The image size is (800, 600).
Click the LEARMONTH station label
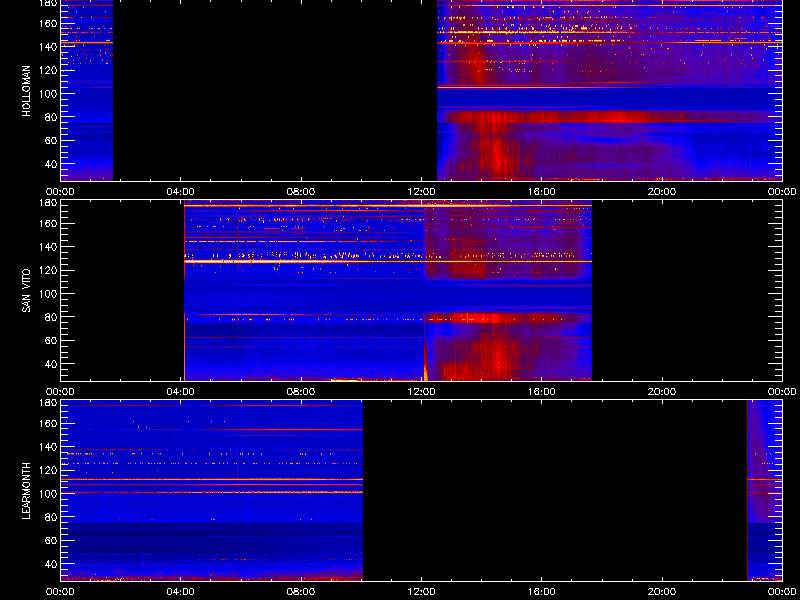coord(27,491)
